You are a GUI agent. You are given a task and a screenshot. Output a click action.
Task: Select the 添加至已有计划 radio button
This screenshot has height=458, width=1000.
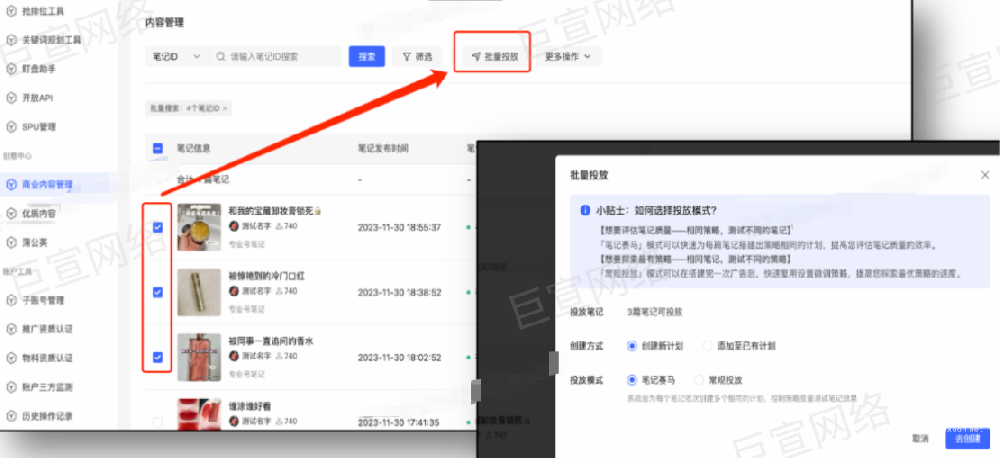click(x=707, y=346)
